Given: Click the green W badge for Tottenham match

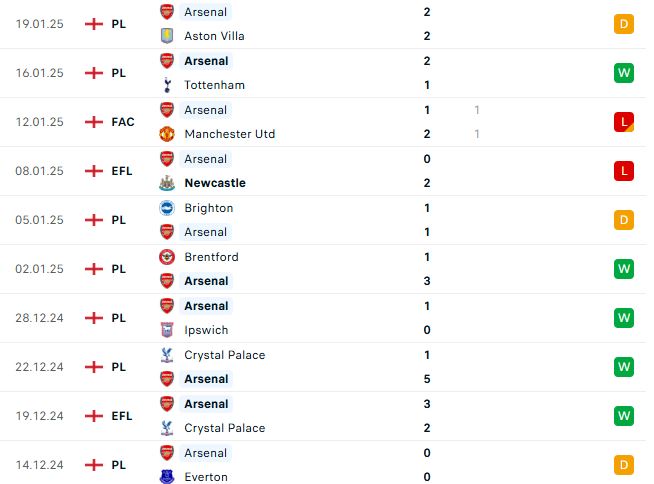Looking at the screenshot, I should click(624, 73).
